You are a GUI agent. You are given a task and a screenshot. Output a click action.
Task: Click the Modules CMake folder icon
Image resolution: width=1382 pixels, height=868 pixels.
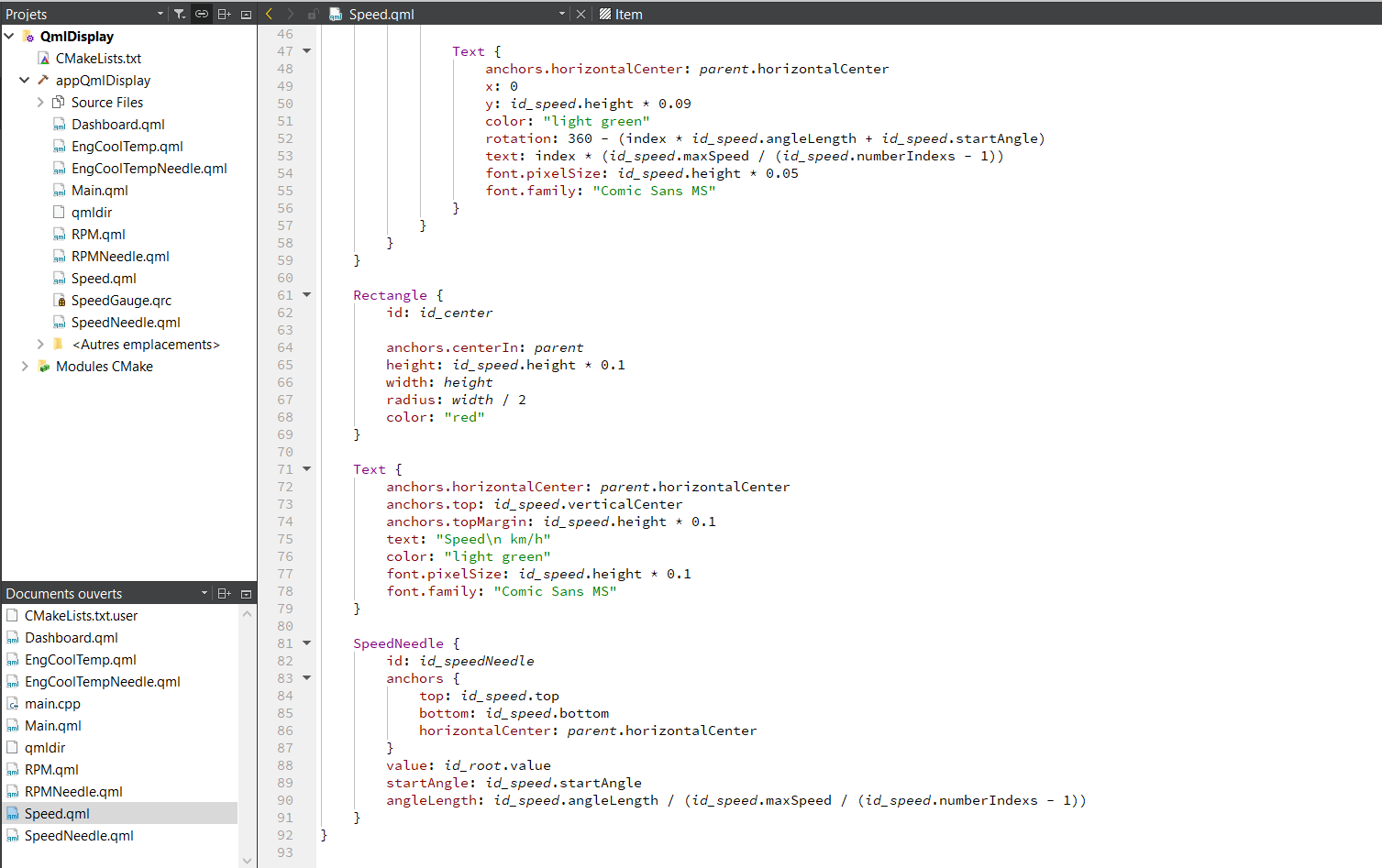43,366
